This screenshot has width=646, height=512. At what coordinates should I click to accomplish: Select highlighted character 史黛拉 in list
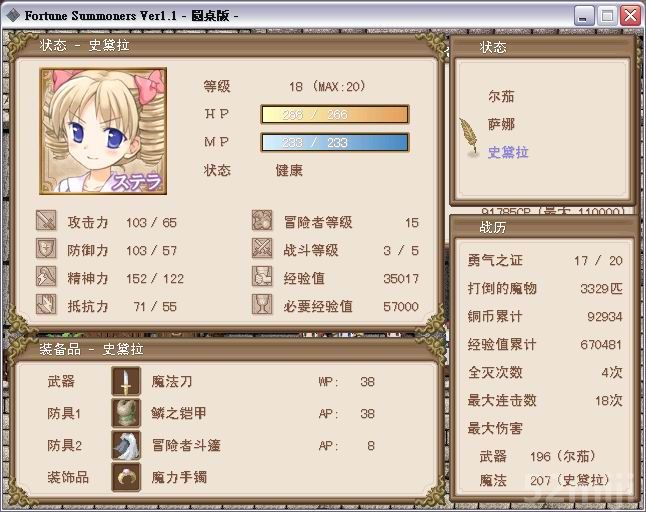click(x=508, y=152)
